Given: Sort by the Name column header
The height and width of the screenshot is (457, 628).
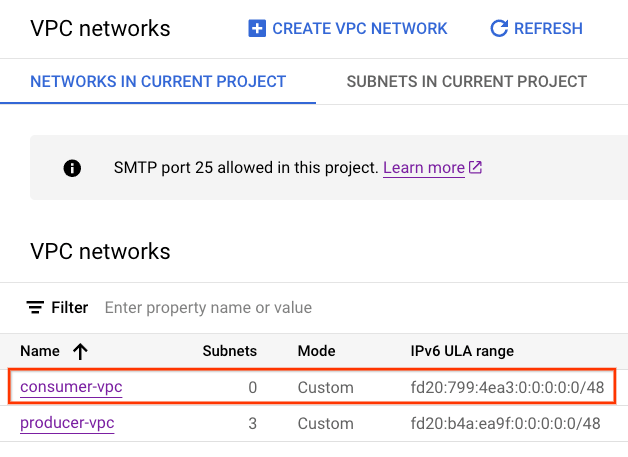Looking at the screenshot, I should pyautogui.click(x=40, y=351).
